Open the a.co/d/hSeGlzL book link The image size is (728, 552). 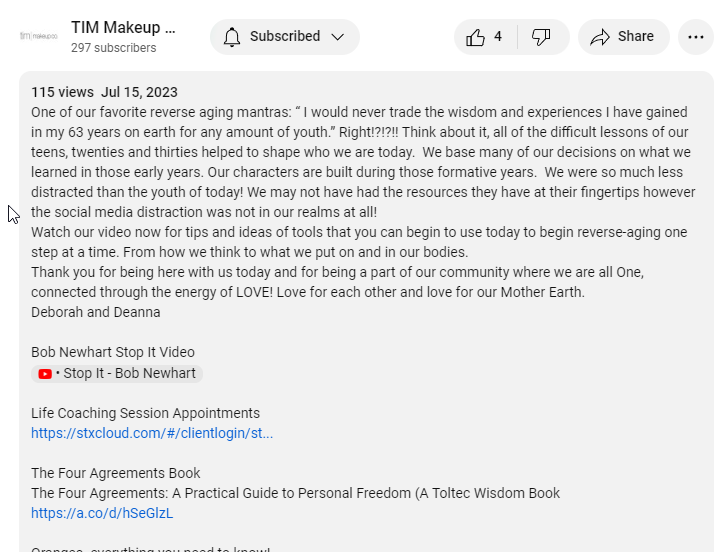pyautogui.click(x=102, y=514)
